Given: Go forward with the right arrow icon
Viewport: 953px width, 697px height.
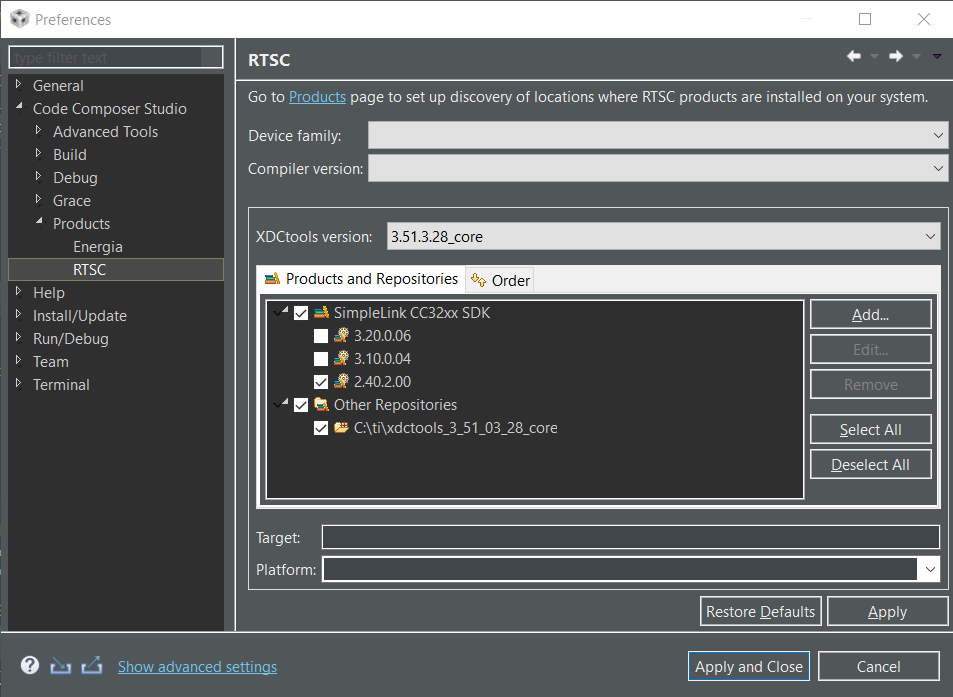Looking at the screenshot, I should 895,57.
